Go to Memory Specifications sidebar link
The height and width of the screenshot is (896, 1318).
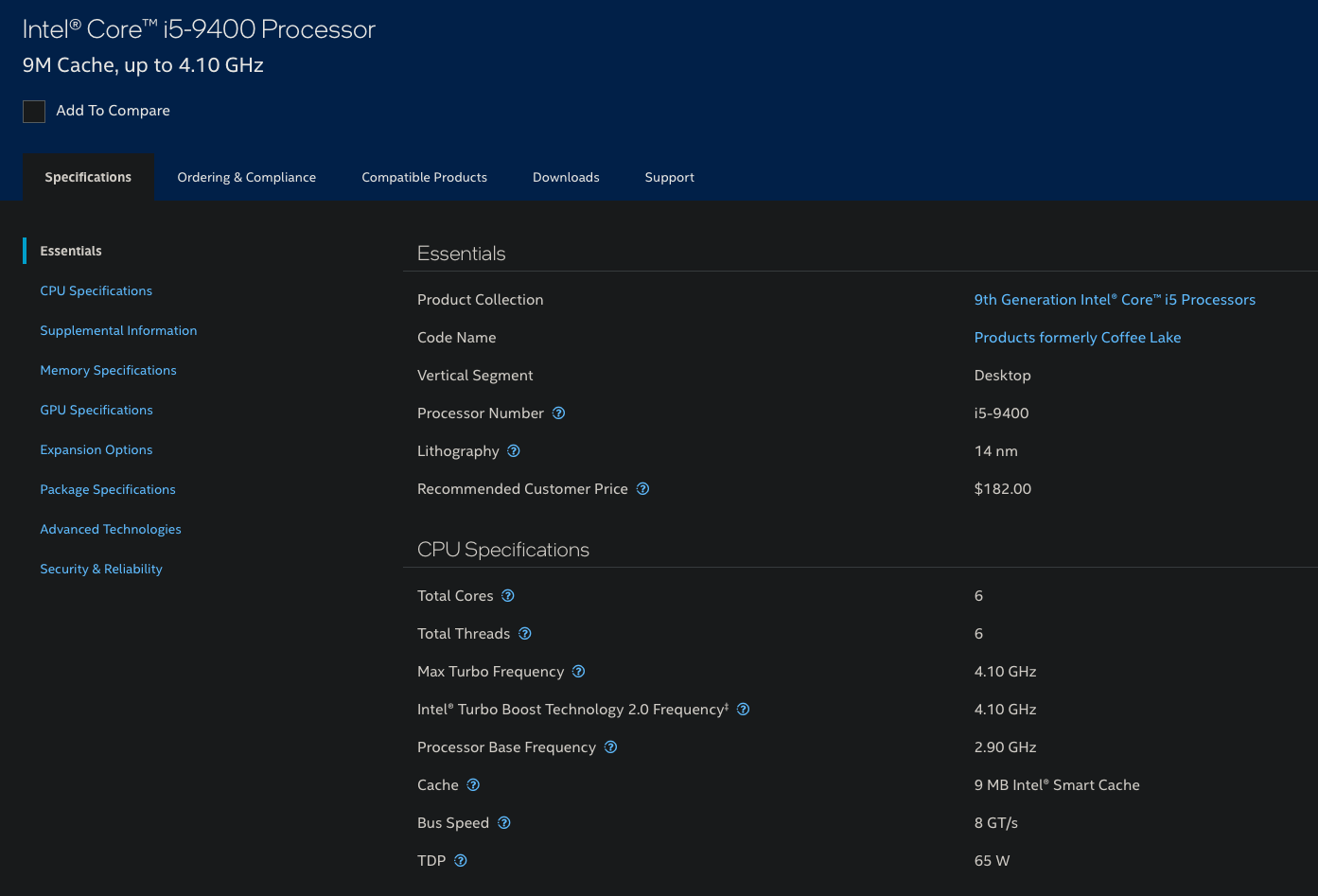[x=108, y=370]
